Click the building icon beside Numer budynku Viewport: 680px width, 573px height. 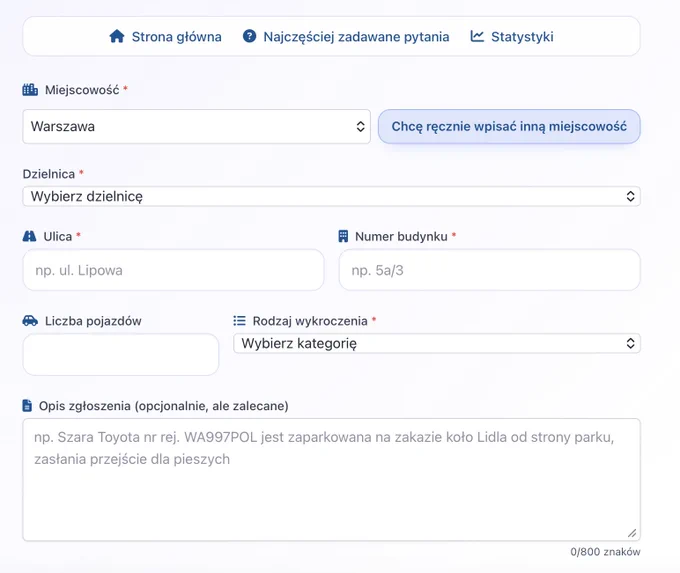343,236
